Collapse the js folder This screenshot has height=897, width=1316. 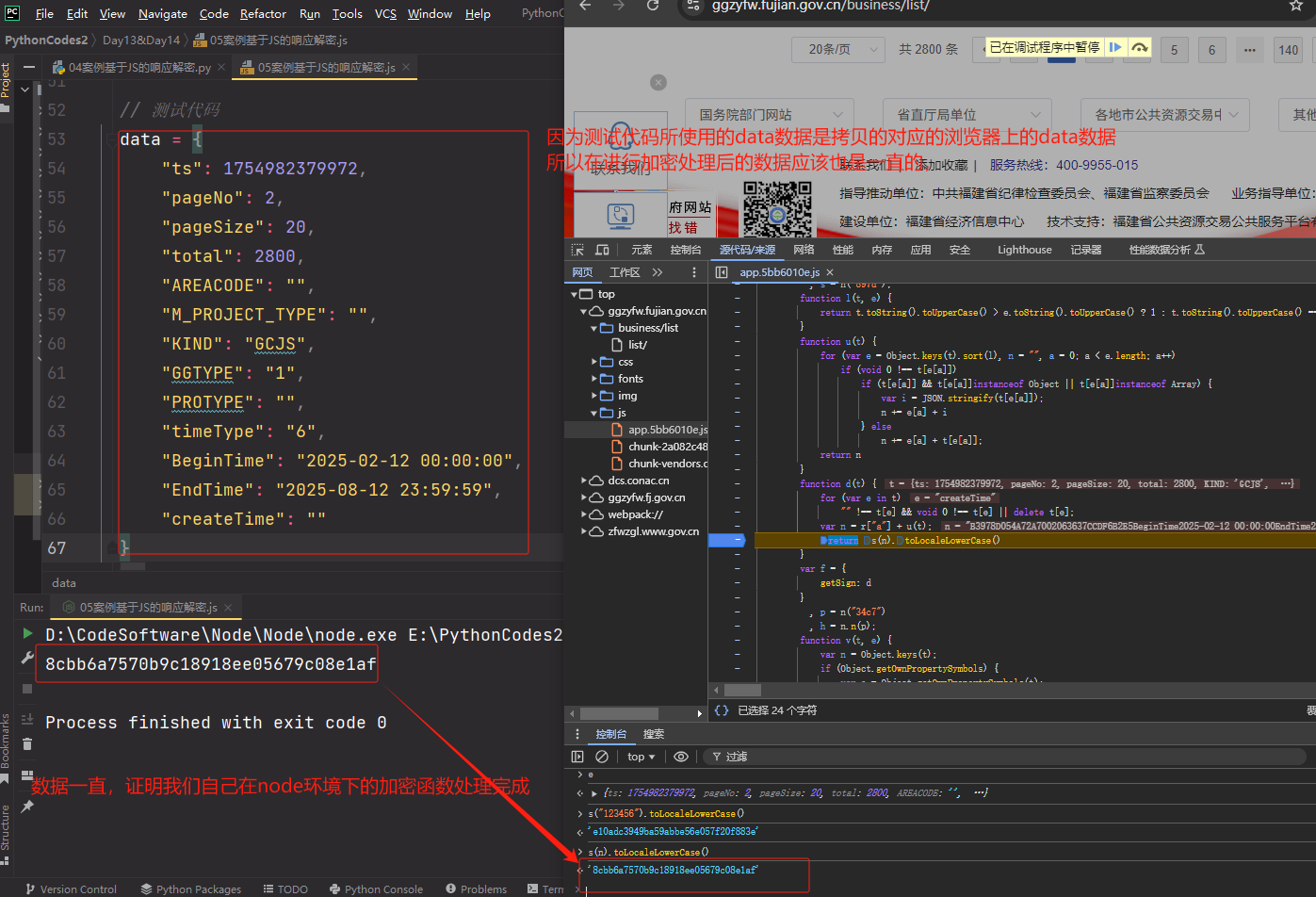tap(594, 413)
